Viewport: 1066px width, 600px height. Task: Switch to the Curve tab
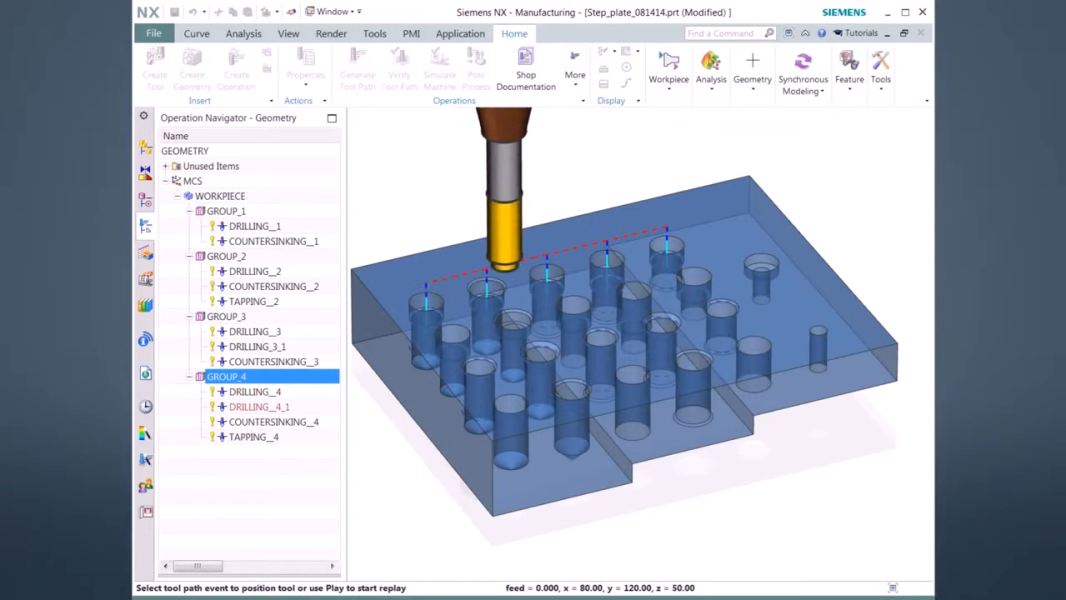pos(196,33)
